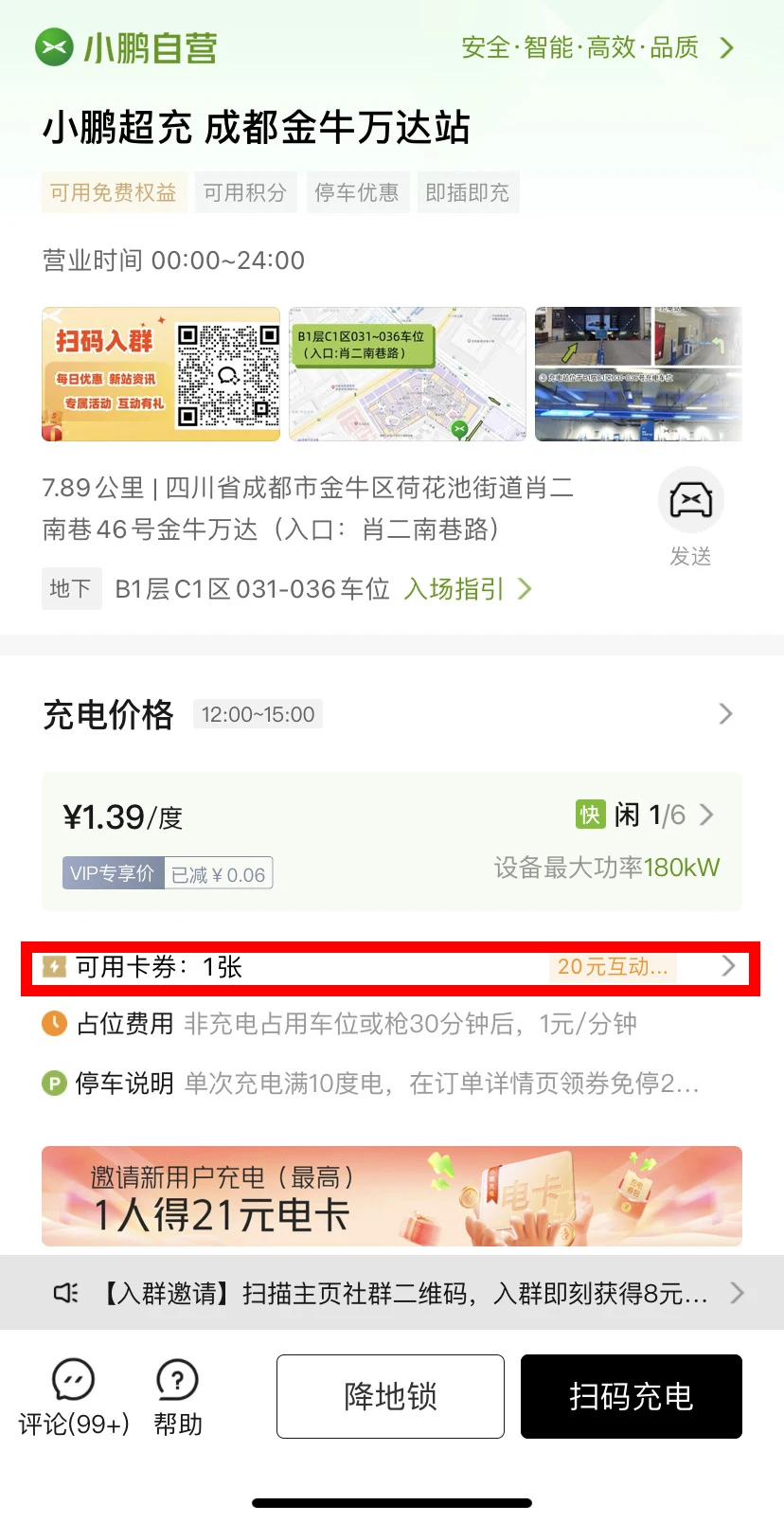Viewport: 784px width, 1523px height.
Task: Tap the coupon card icon
Action: tap(54, 967)
